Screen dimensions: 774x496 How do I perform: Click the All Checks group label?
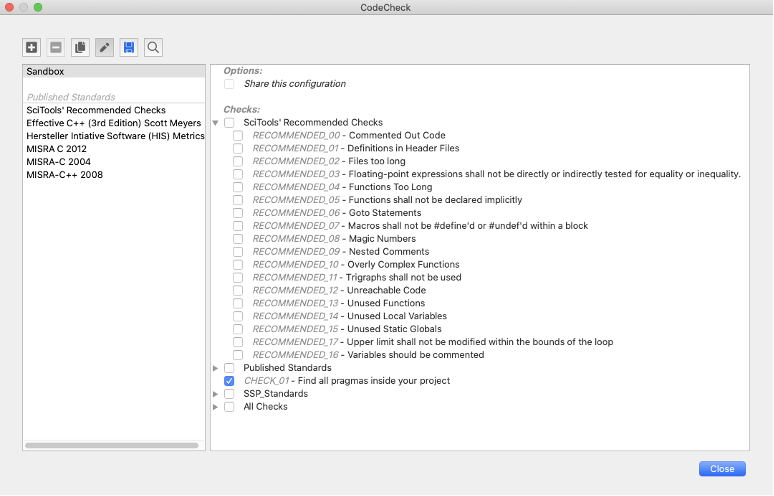[x=266, y=407]
